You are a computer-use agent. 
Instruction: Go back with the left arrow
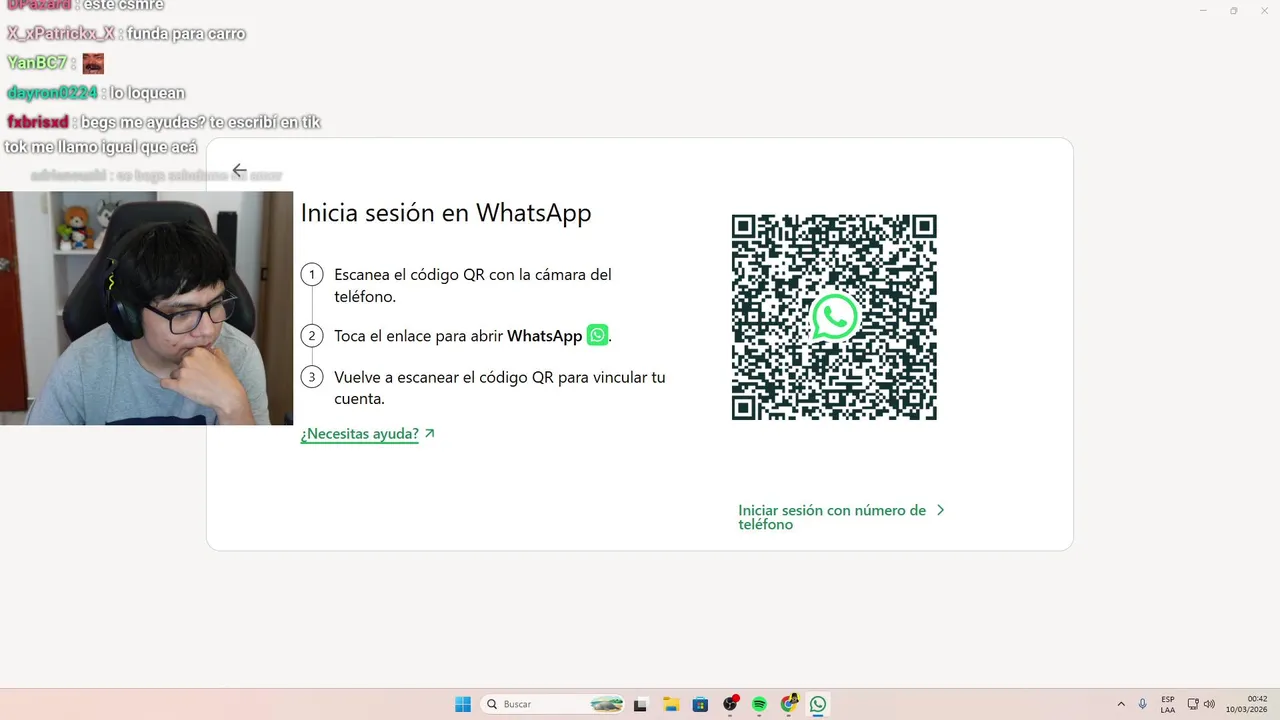[239, 170]
